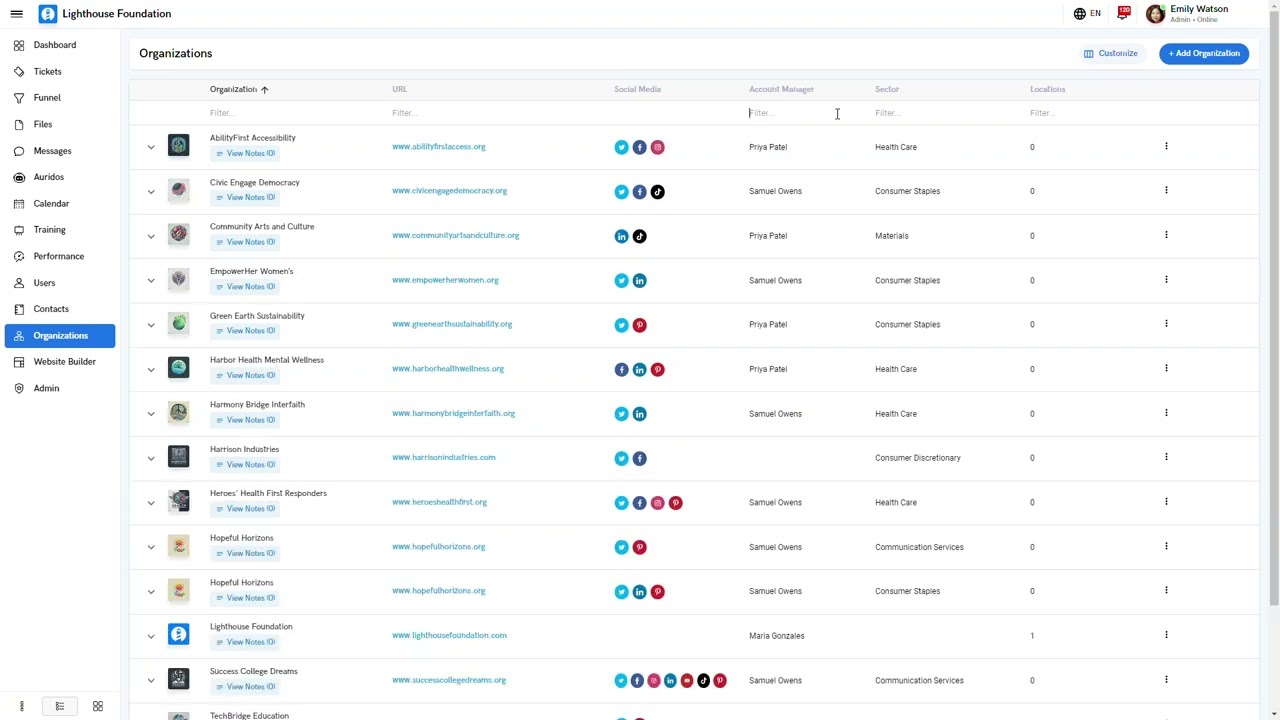Expand the AbilityFirst Accessibility row

(151, 147)
